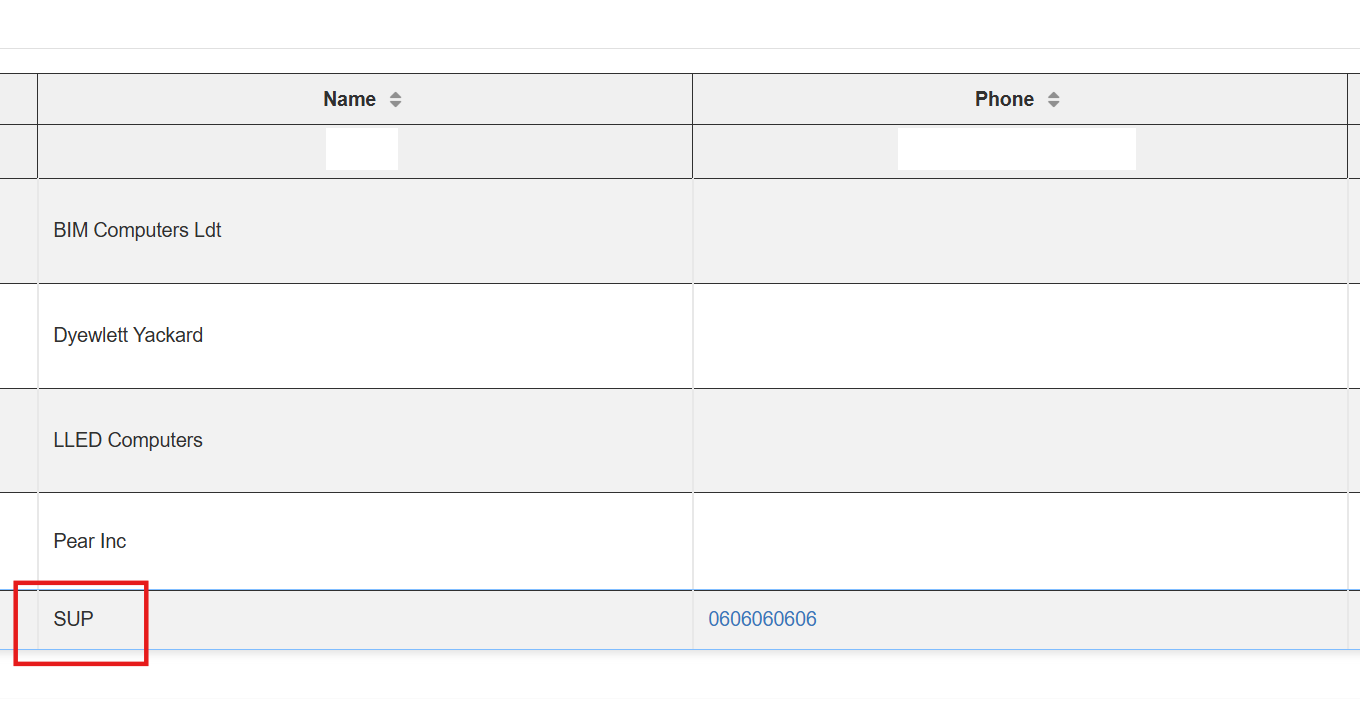The width and height of the screenshot is (1360, 723).
Task: Select the Dyewlett Yackard supplier name
Action: (x=128, y=335)
